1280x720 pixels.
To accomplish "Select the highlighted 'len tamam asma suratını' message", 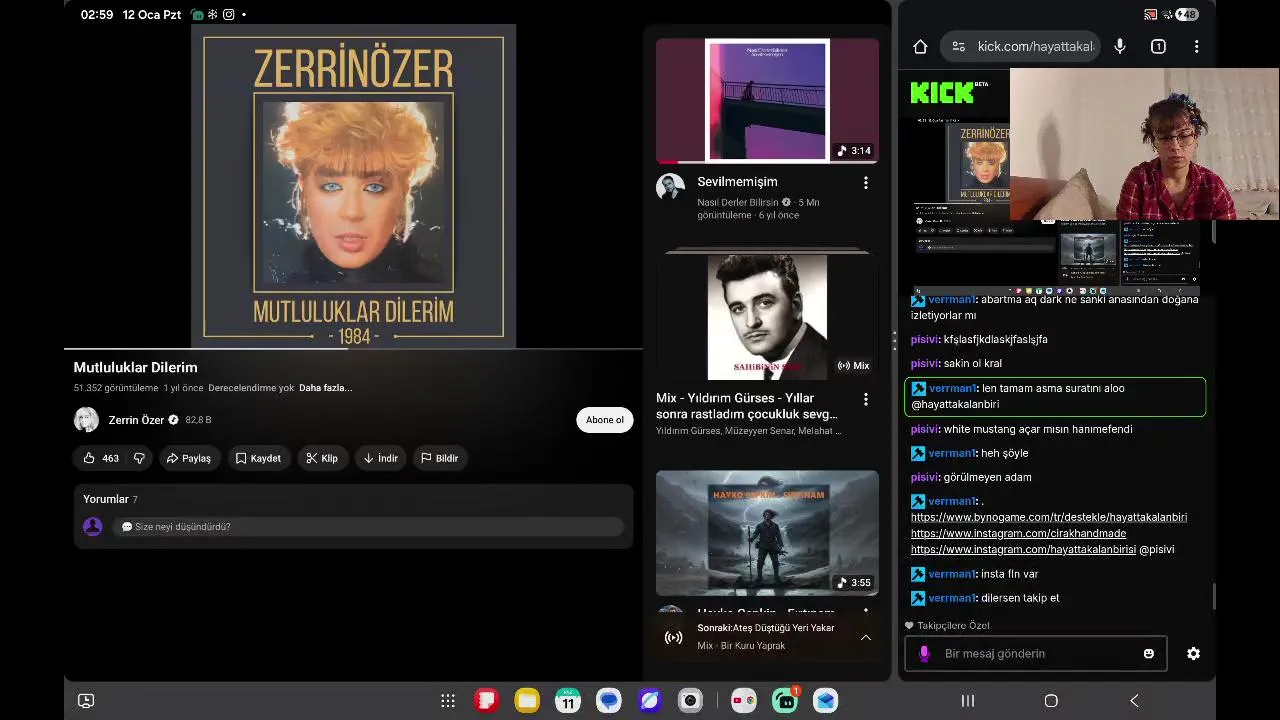I will (x=1055, y=396).
